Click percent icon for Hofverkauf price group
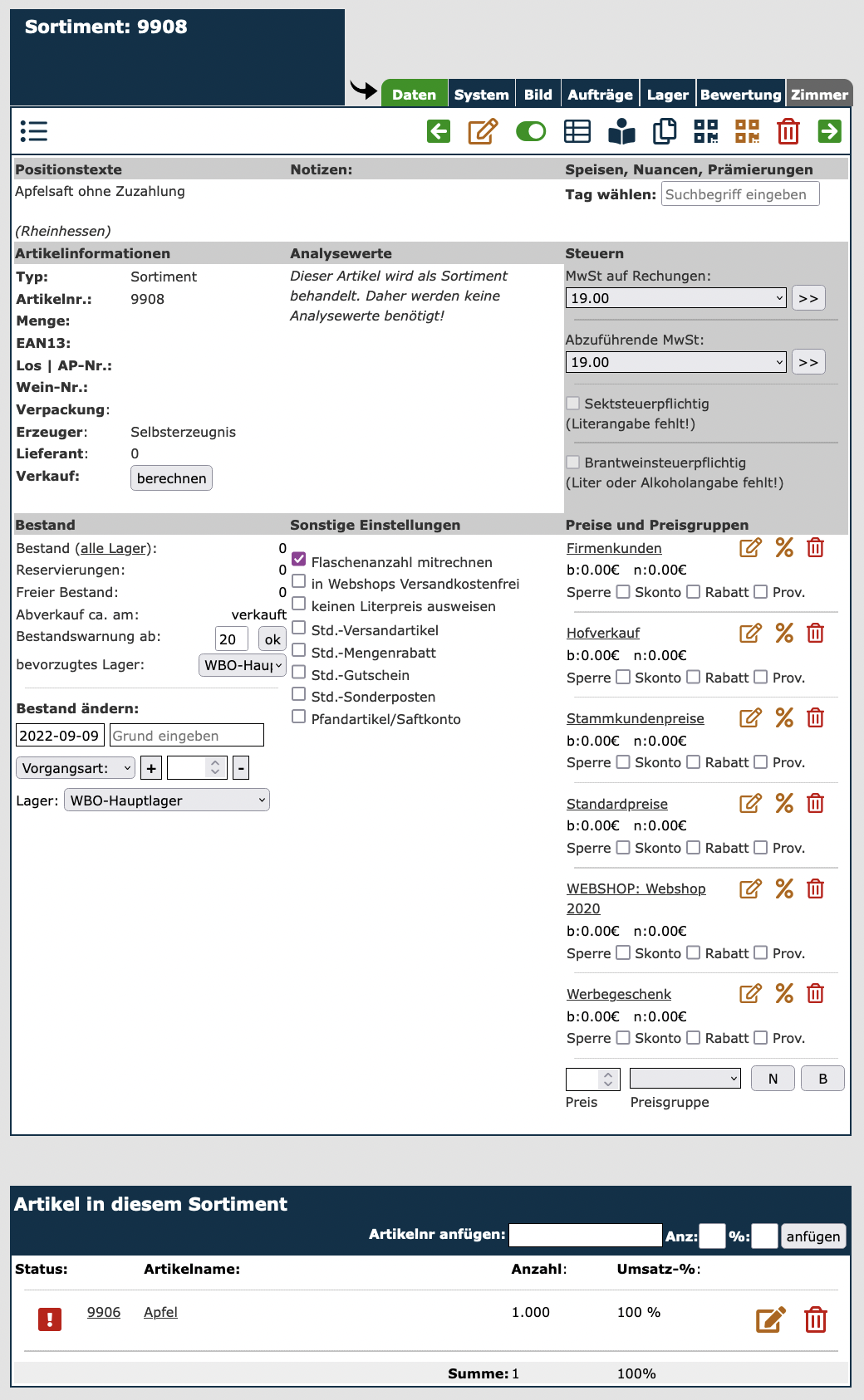The width and height of the screenshot is (864, 1400). pyautogui.click(x=784, y=633)
